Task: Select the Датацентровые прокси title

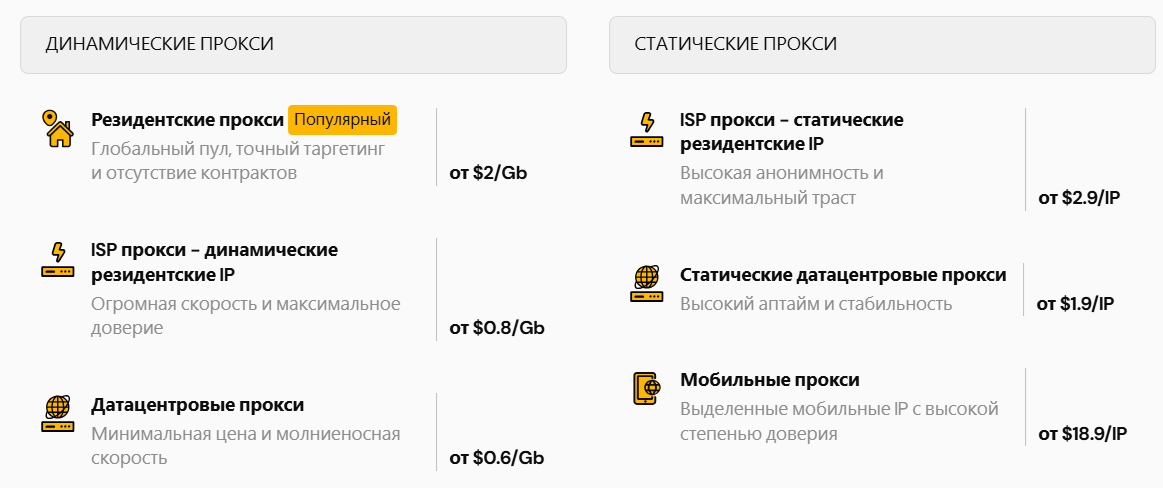Action: tap(197, 405)
